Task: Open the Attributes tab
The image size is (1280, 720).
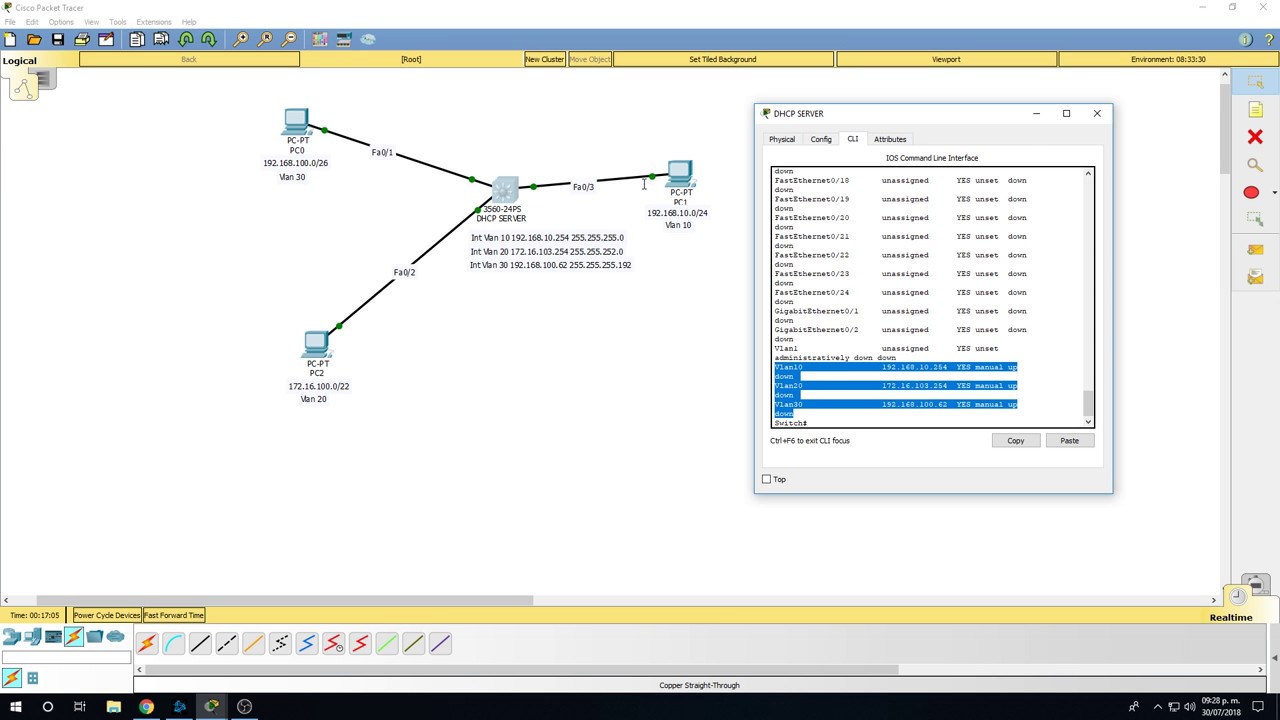Action: pyautogui.click(x=890, y=139)
